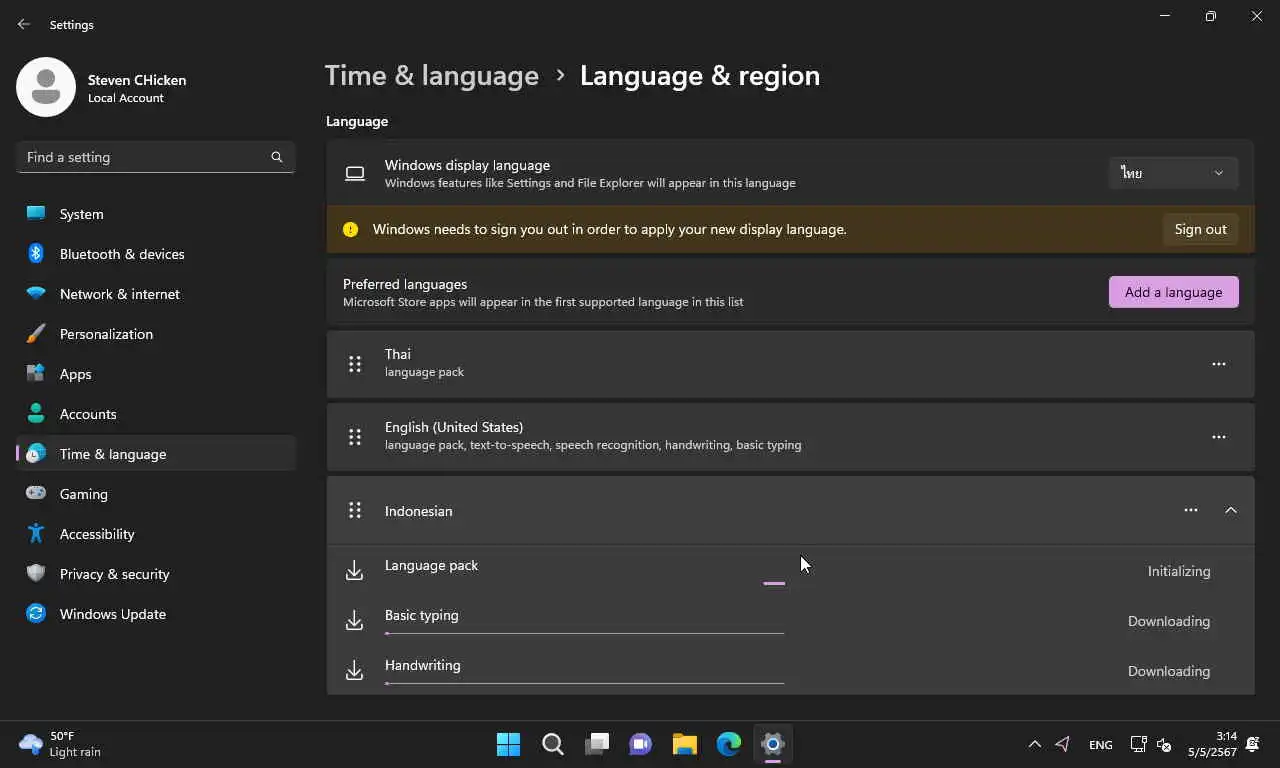
Task: Grab the drag handle for Indonesian
Action: tap(354, 511)
